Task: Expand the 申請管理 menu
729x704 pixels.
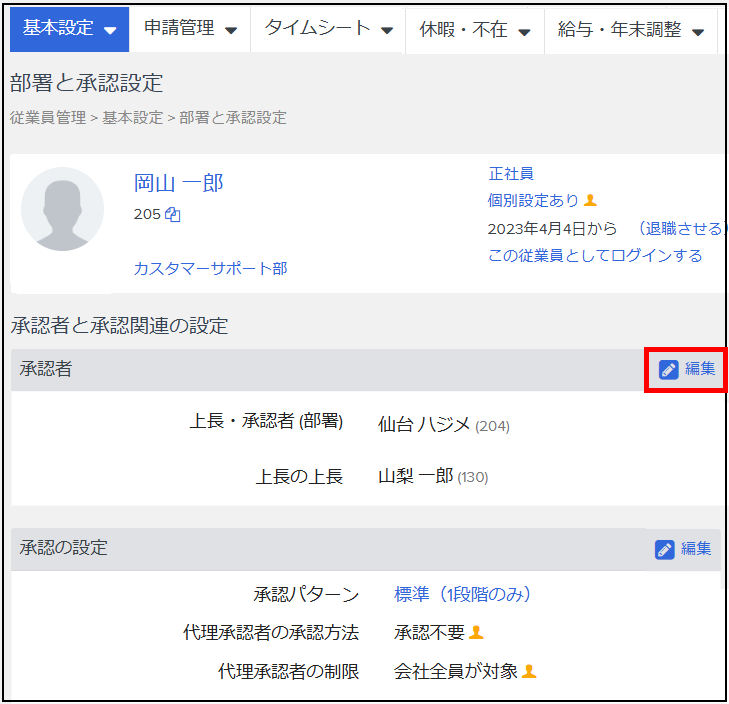Action: pos(190,29)
